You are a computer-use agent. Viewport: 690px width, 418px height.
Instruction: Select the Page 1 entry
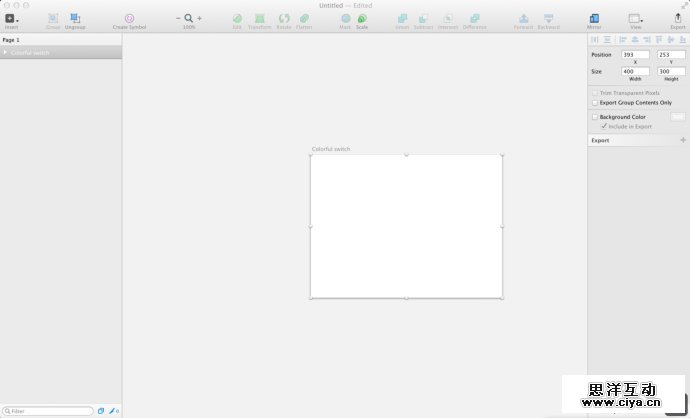tap(12, 39)
